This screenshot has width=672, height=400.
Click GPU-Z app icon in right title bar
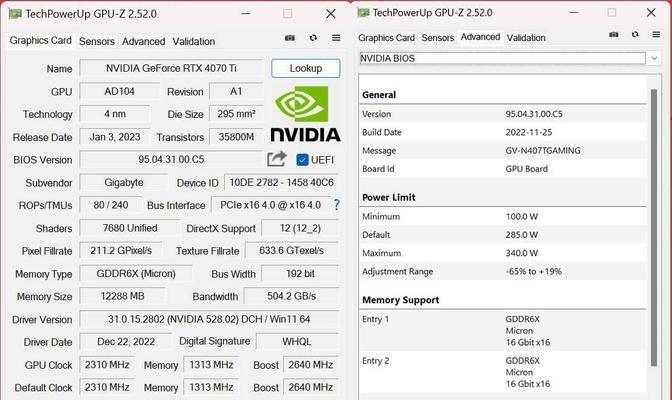363,13
